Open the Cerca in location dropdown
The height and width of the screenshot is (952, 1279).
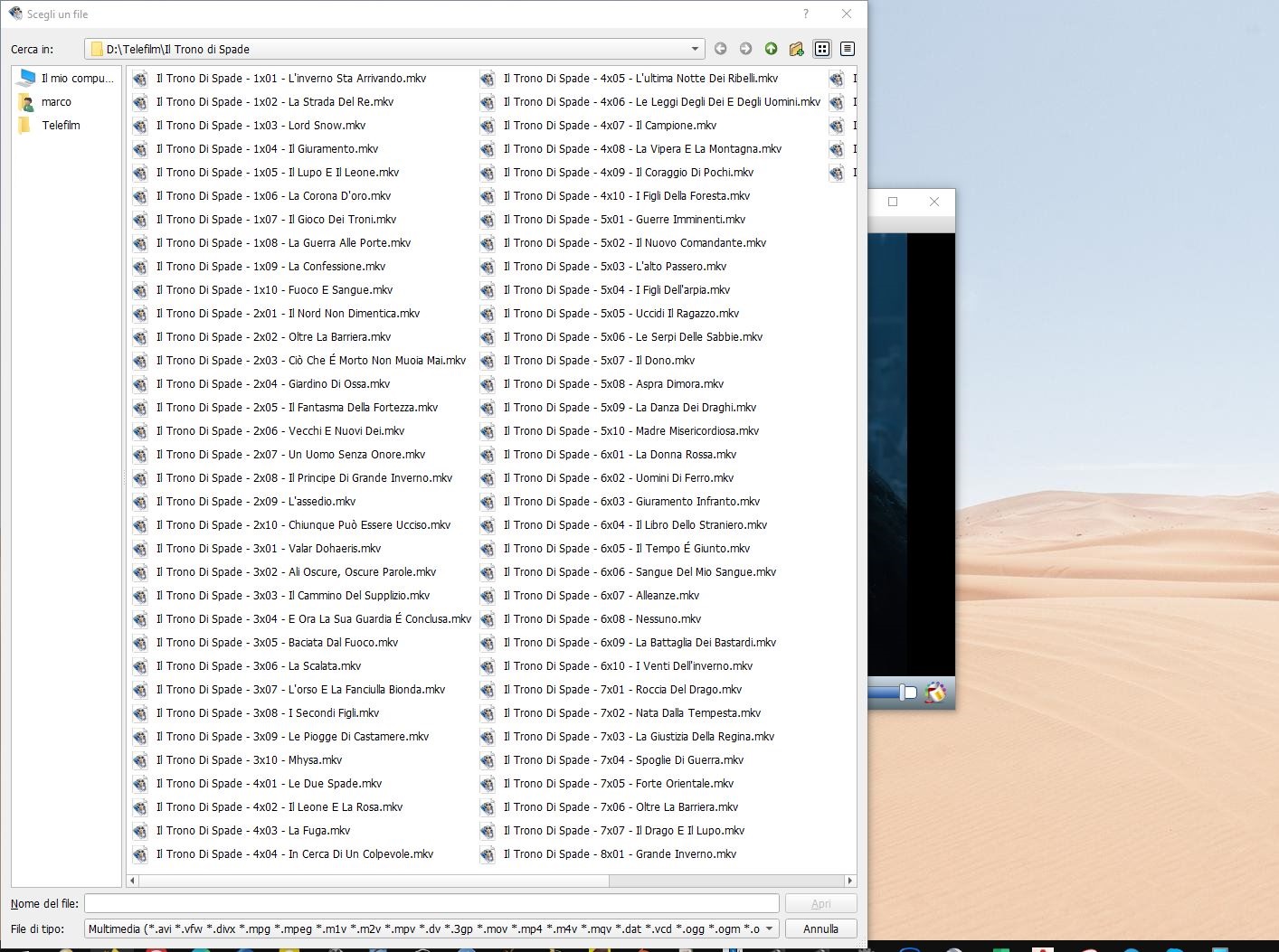[694, 49]
